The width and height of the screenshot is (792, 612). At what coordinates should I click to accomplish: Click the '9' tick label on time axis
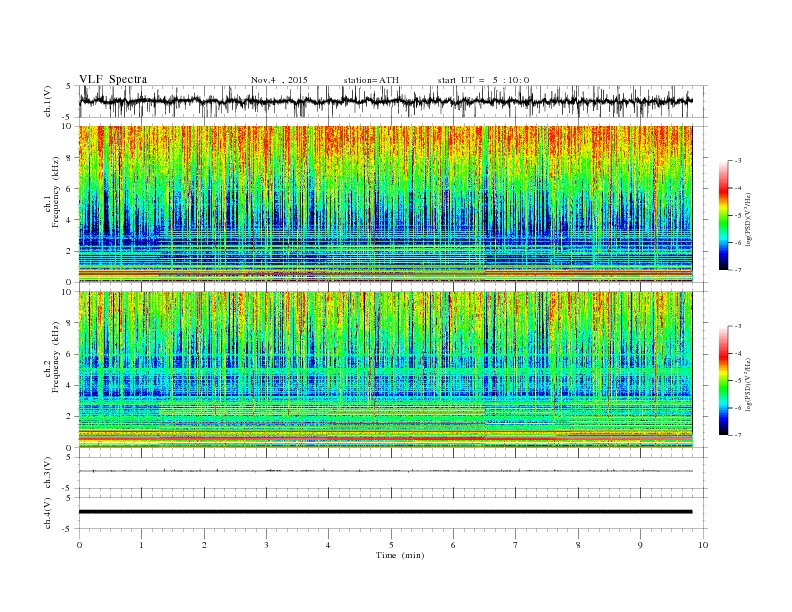click(x=640, y=545)
